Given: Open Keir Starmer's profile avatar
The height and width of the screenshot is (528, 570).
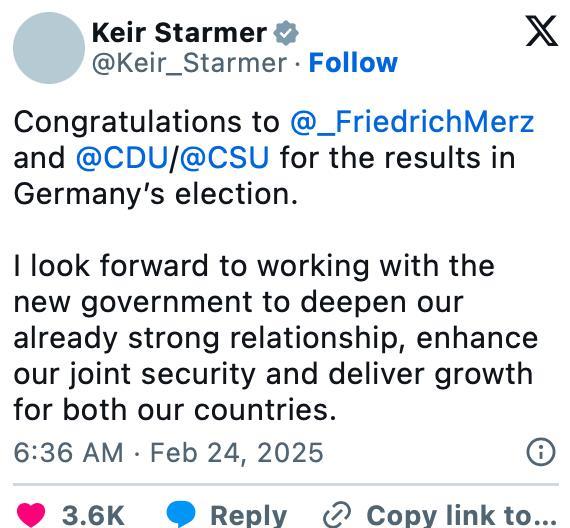Looking at the screenshot, I should (49, 48).
